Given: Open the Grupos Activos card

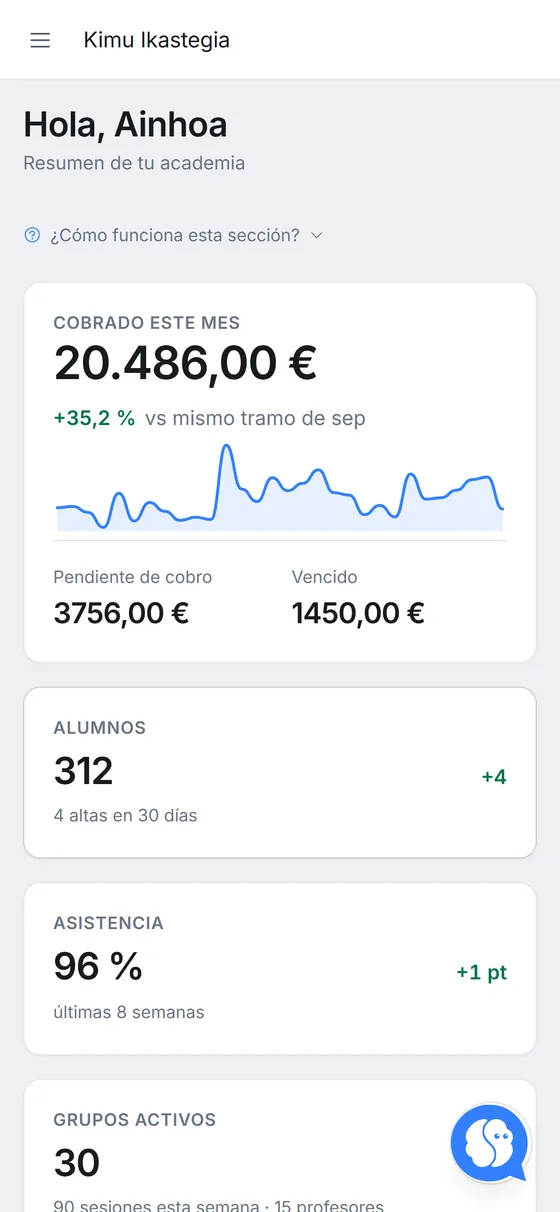Looking at the screenshot, I should (x=280, y=1146).
